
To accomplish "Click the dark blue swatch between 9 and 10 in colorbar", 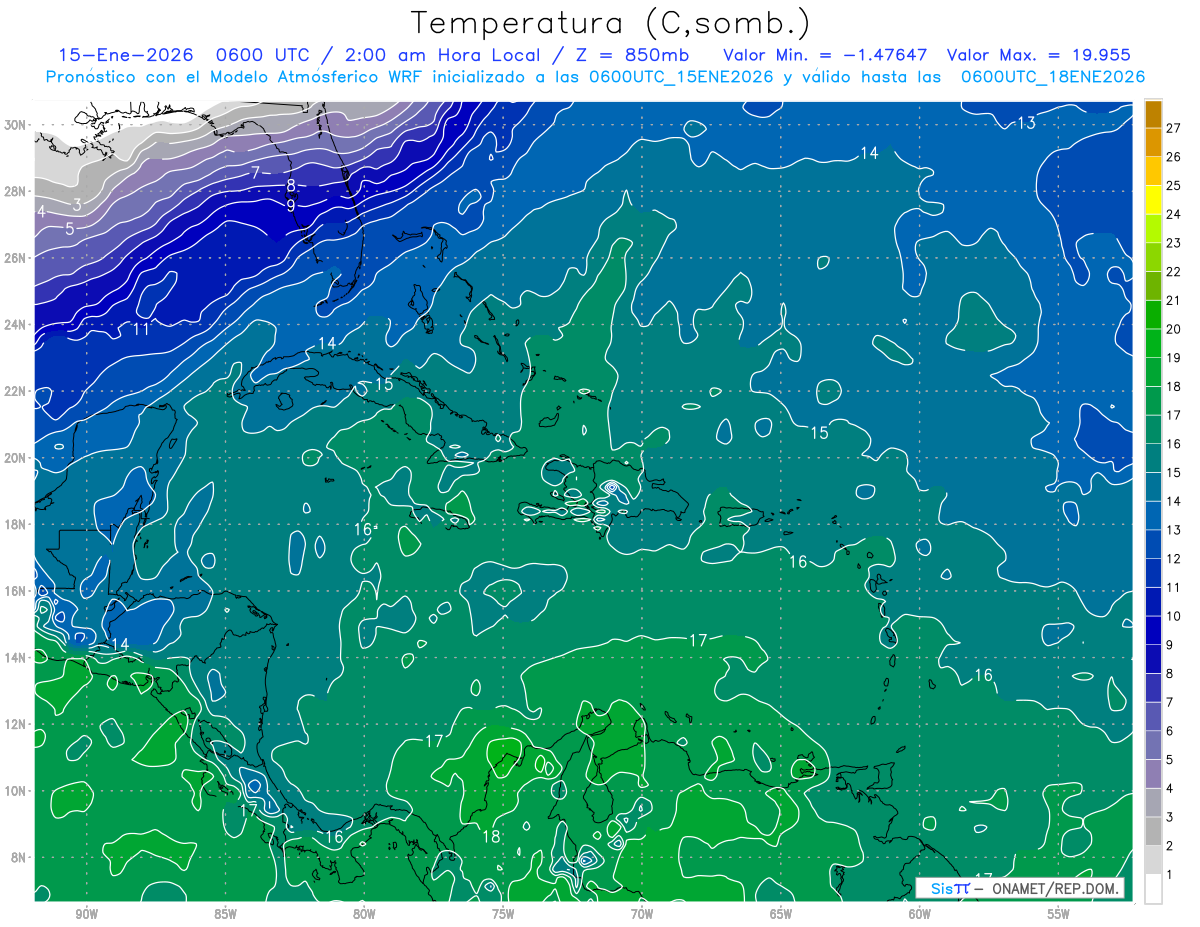I will tap(1153, 631).
